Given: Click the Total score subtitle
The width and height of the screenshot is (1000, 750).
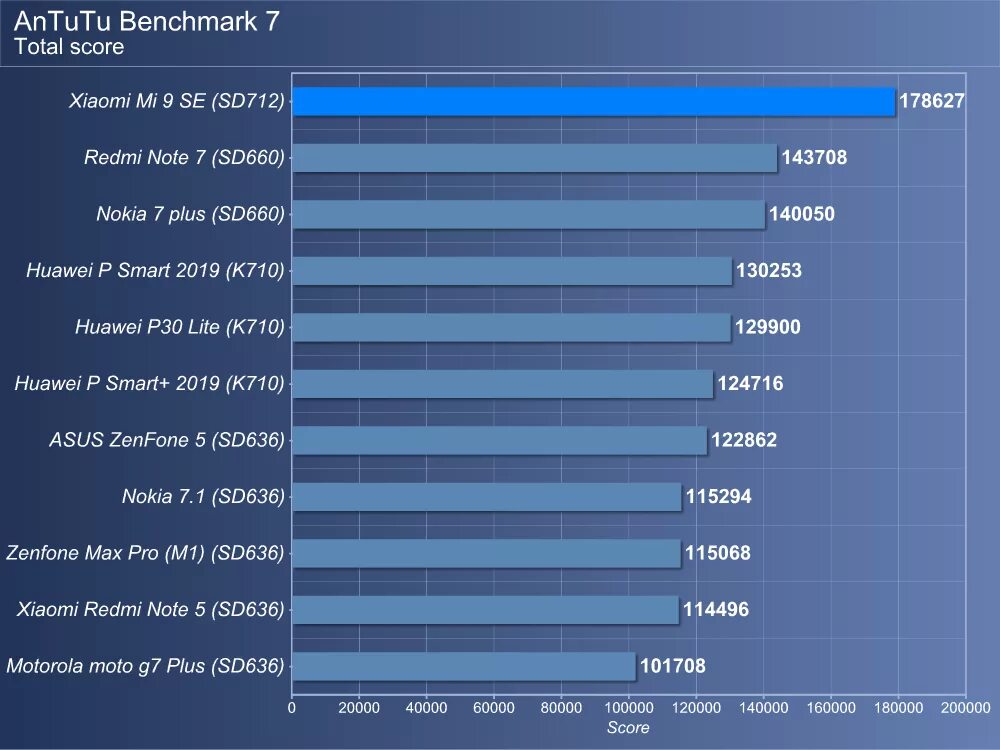Looking at the screenshot, I should coord(69,47).
